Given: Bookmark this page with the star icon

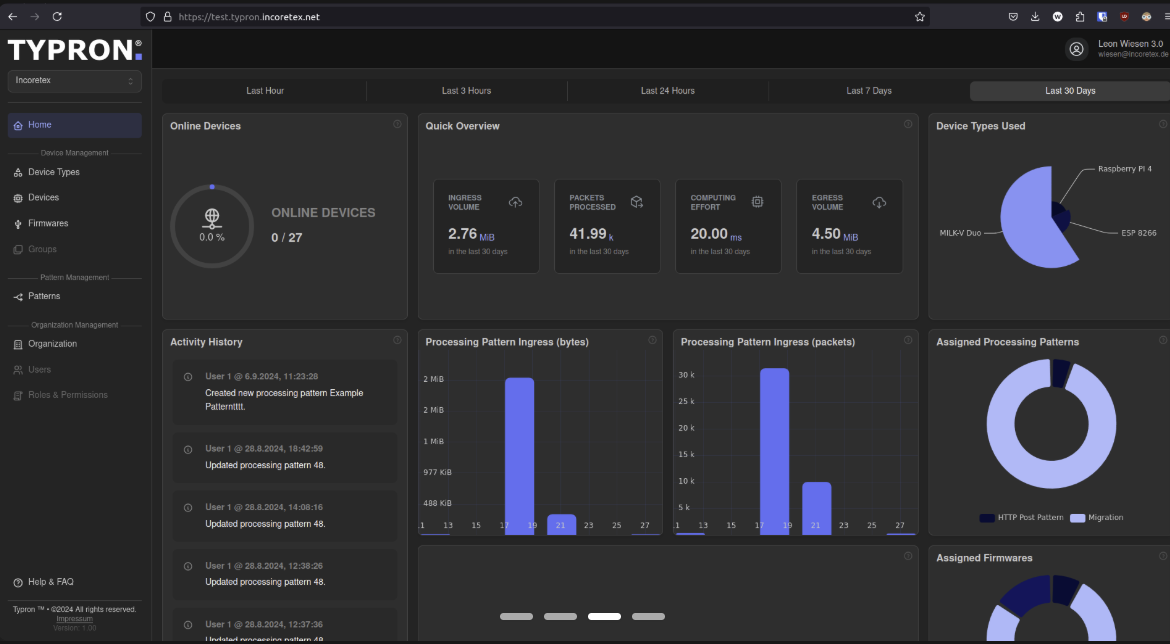Looking at the screenshot, I should 919,16.
